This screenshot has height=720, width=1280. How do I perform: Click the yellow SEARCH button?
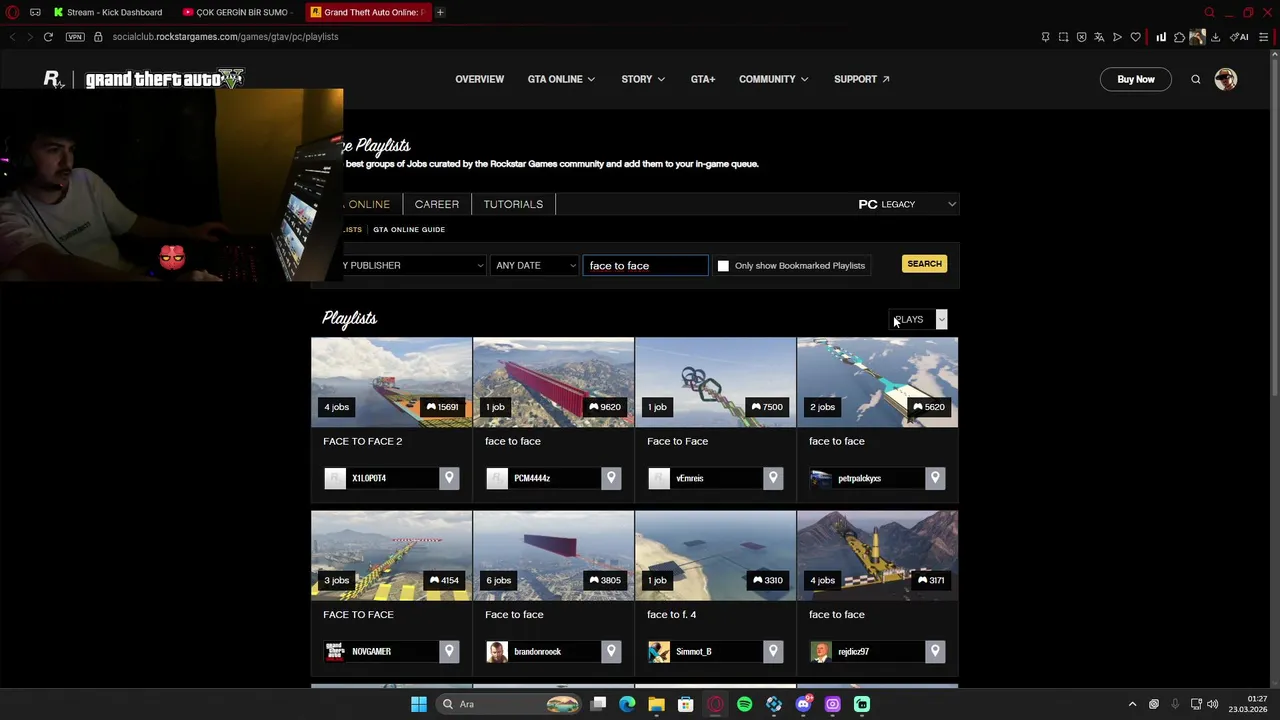click(924, 264)
